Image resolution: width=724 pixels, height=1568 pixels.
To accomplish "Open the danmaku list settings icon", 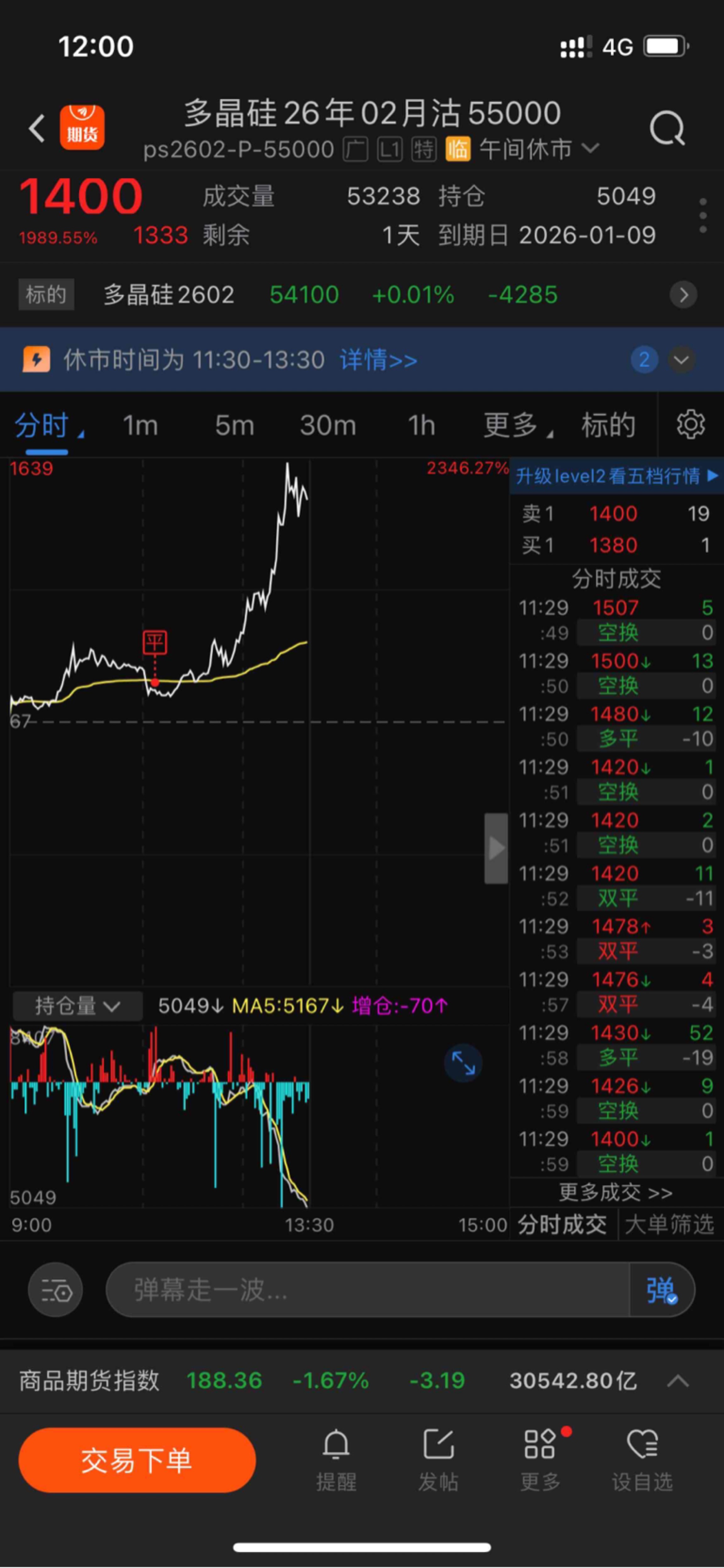I will (55, 1290).
